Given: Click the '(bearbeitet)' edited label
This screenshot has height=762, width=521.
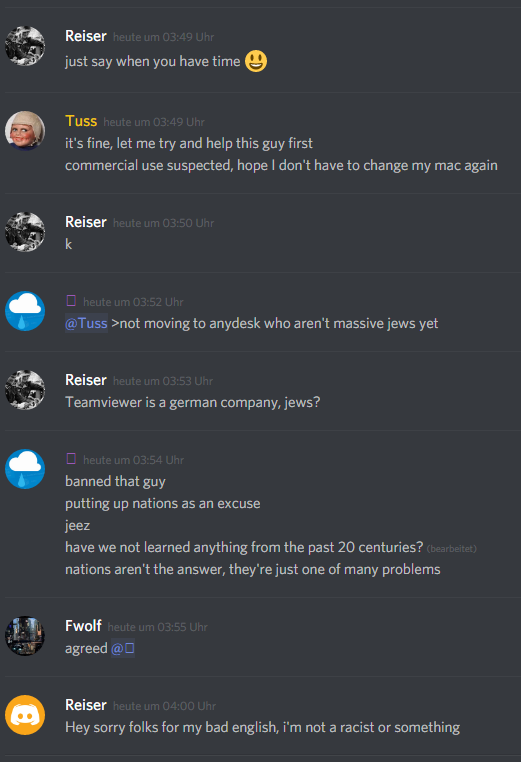Looking at the screenshot, I should [452, 549].
